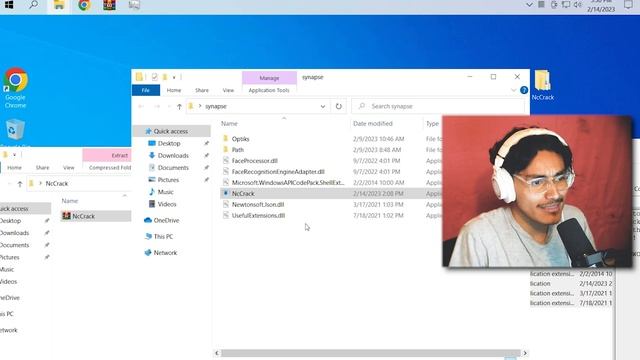
Task: Select Music in synapse sidebar
Action: click(165, 192)
